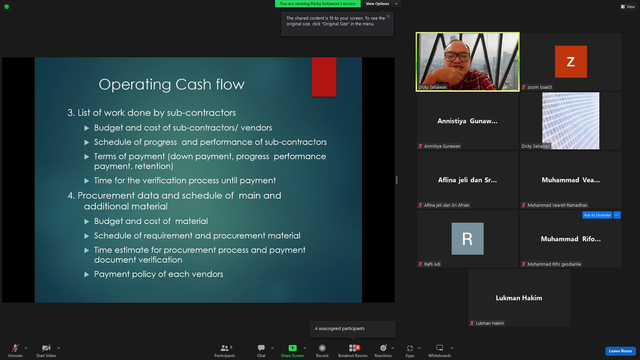Select Muhammad Vearell Ramadhan's tile
The image size is (640, 360).
pyautogui.click(x=571, y=180)
